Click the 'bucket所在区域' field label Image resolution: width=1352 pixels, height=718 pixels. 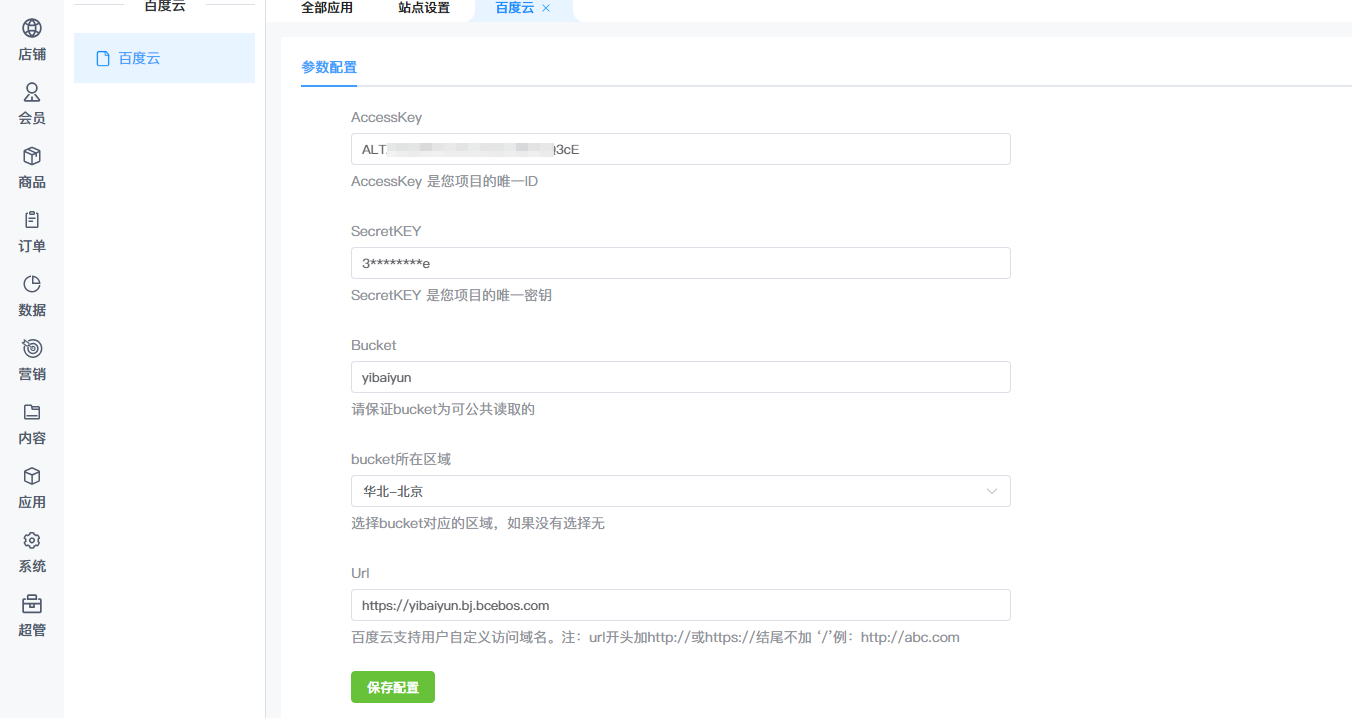(x=401, y=460)
